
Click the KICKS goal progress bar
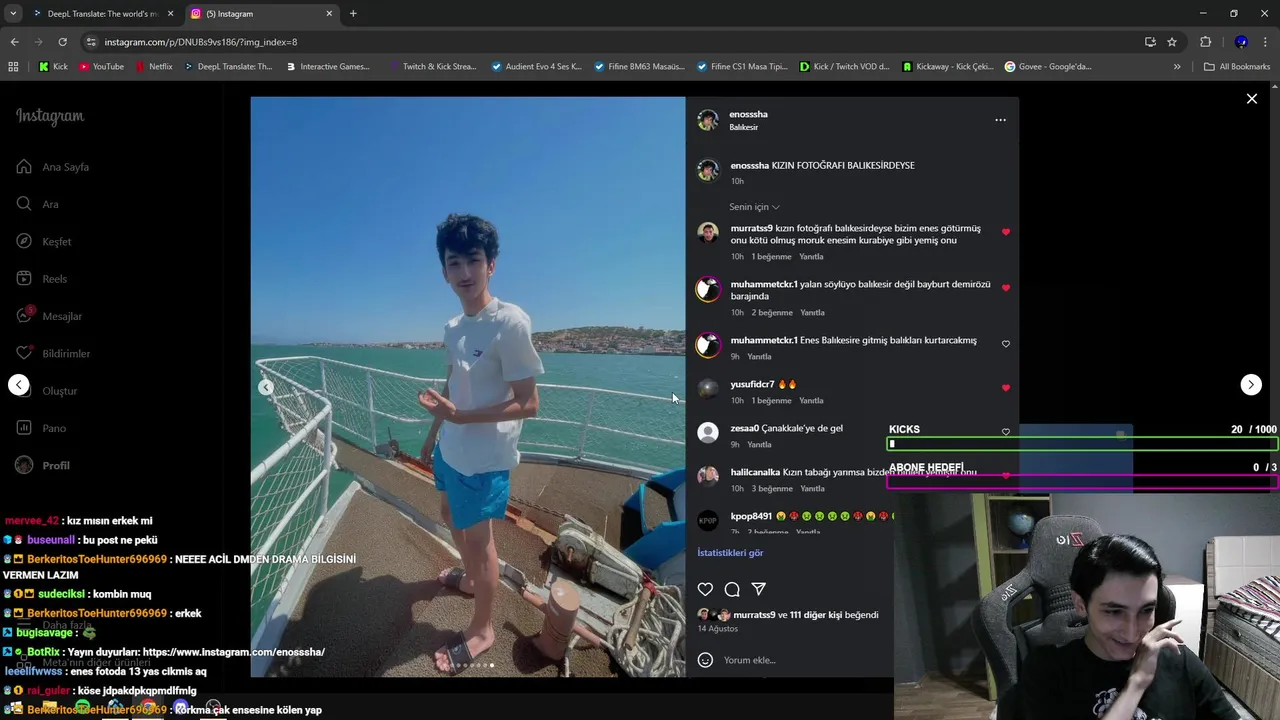click(1082, 444)
